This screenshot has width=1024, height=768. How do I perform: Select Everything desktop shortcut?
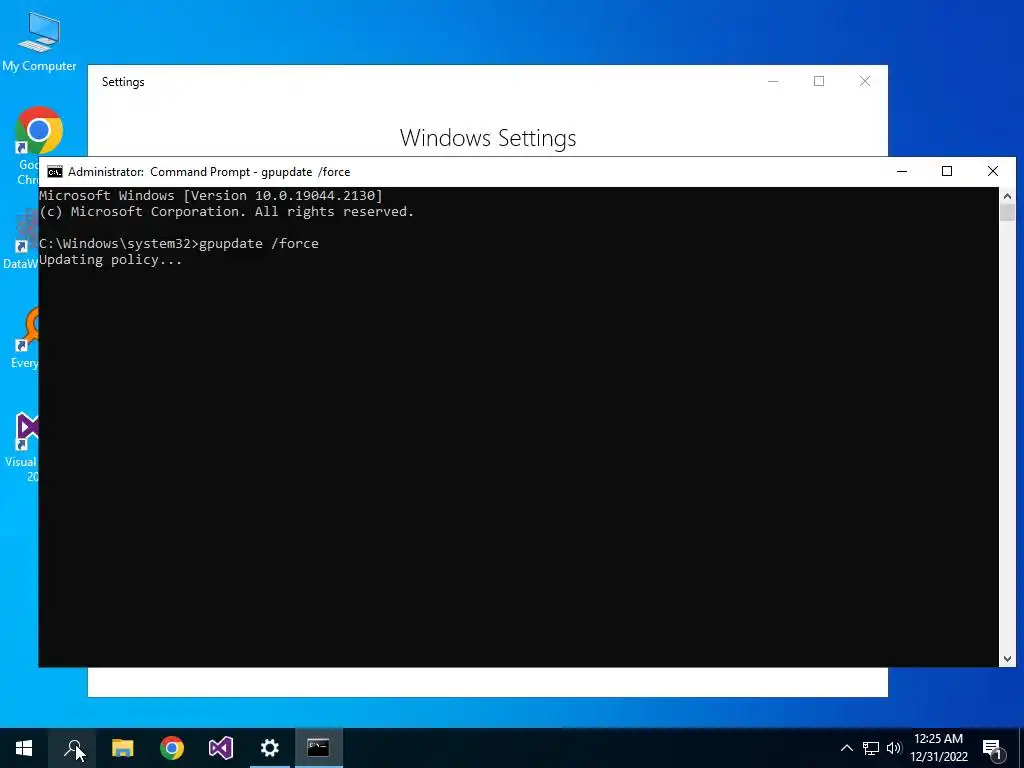click(25, 339)
